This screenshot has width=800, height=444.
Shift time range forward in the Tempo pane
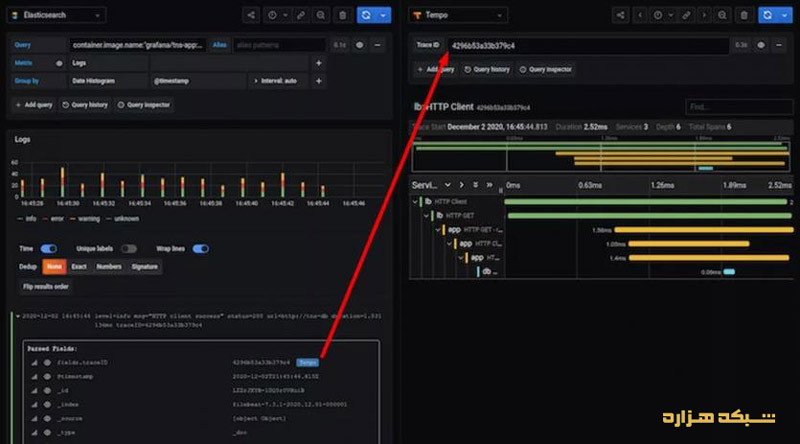click(705, 15)
